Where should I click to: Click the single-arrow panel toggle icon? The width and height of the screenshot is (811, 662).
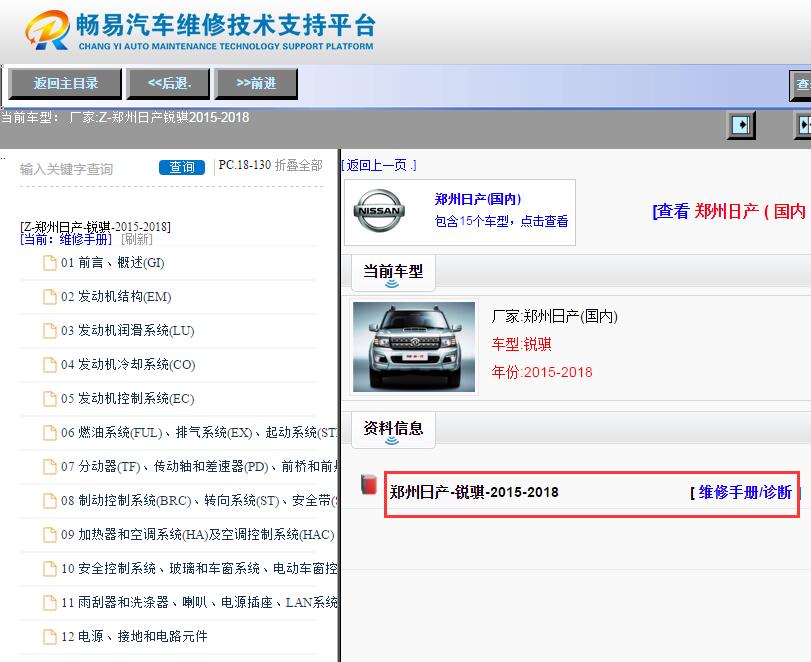pyautogui.click(x=741, y=125)
